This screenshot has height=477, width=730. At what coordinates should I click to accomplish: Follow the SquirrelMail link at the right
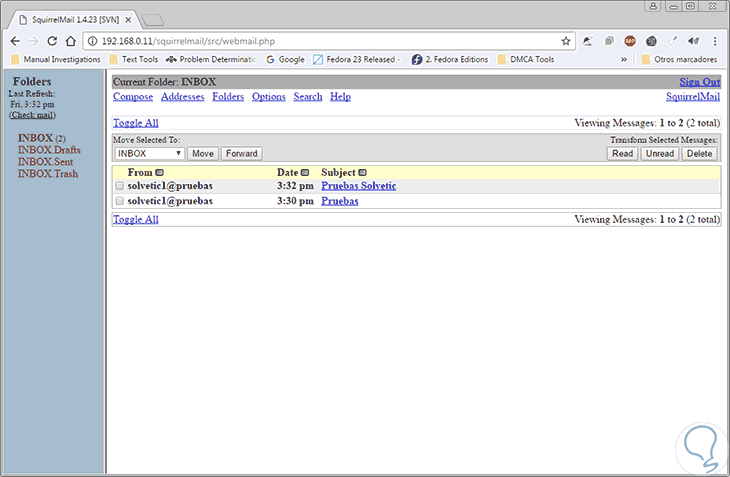tap(693, 97)
